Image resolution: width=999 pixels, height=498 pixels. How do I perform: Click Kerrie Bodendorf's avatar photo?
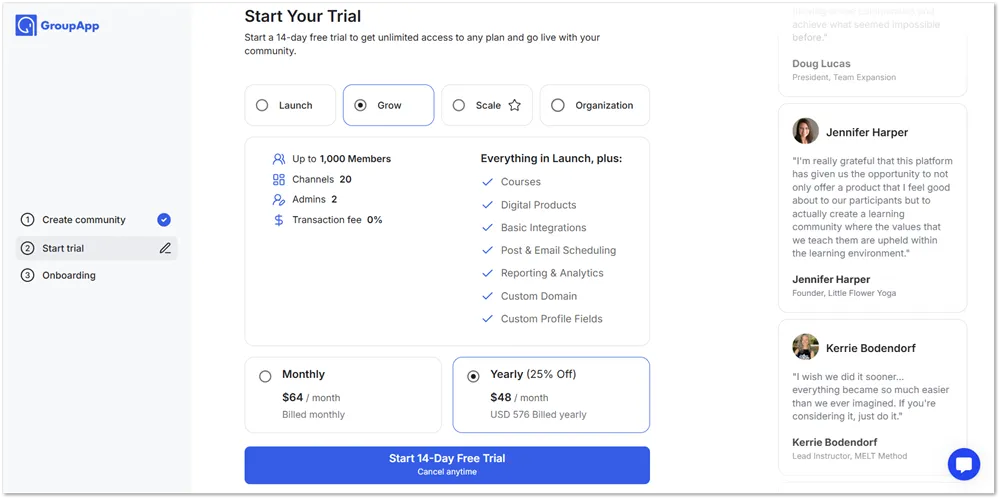coord(805,347)
